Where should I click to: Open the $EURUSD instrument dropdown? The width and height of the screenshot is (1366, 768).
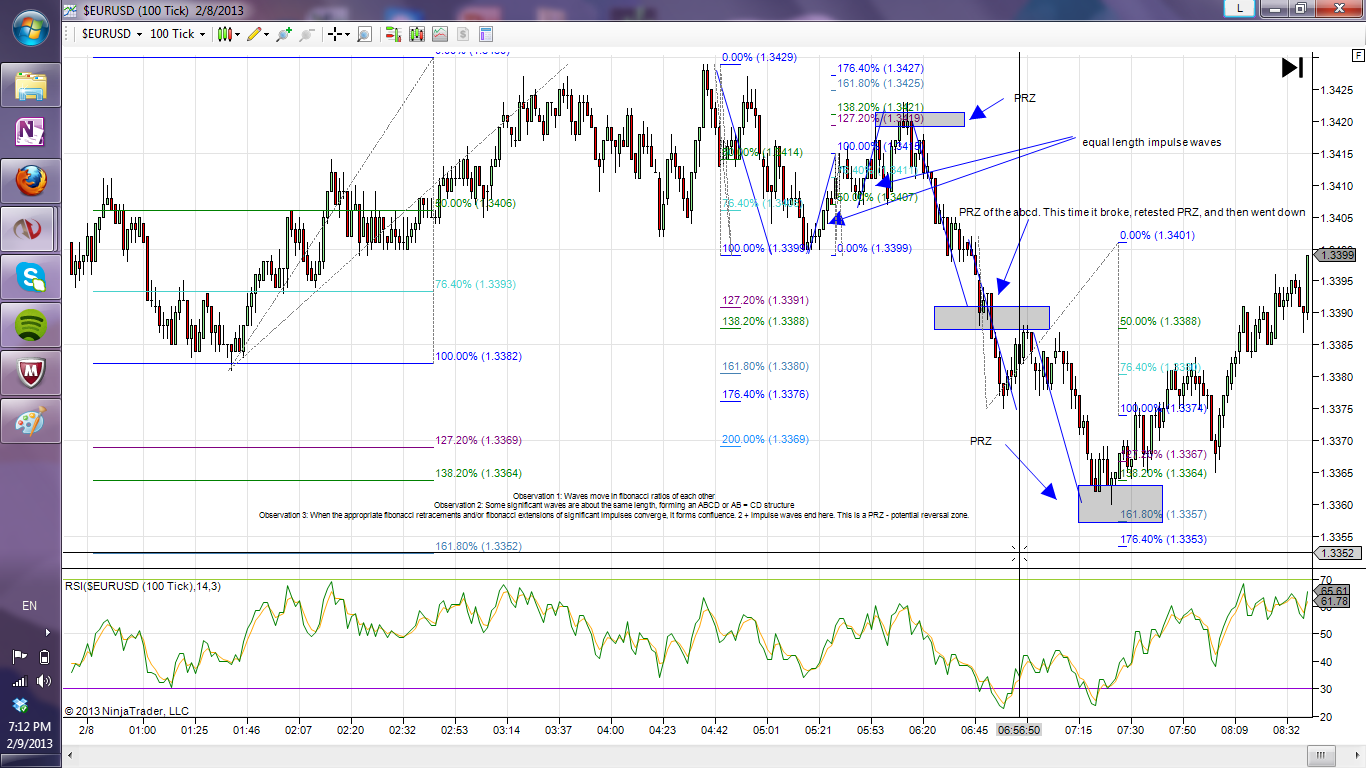pyautogui.click(x=111, y=34)
